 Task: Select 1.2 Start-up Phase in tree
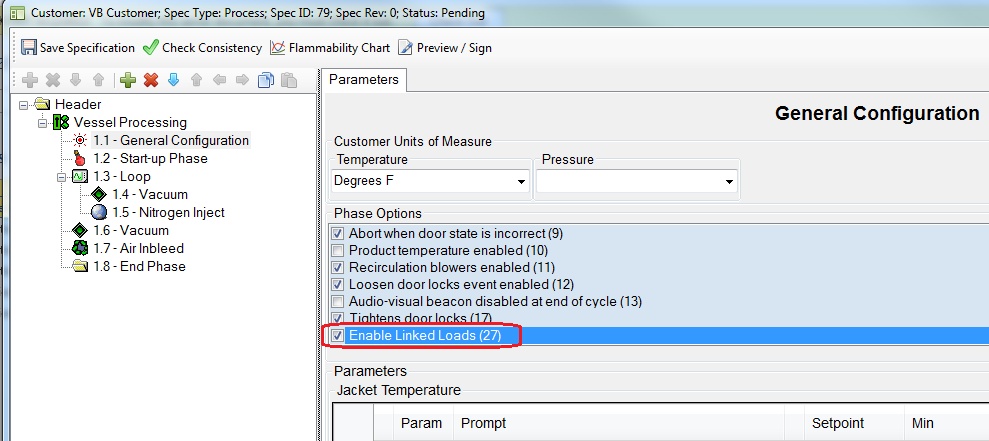point(150,159)
